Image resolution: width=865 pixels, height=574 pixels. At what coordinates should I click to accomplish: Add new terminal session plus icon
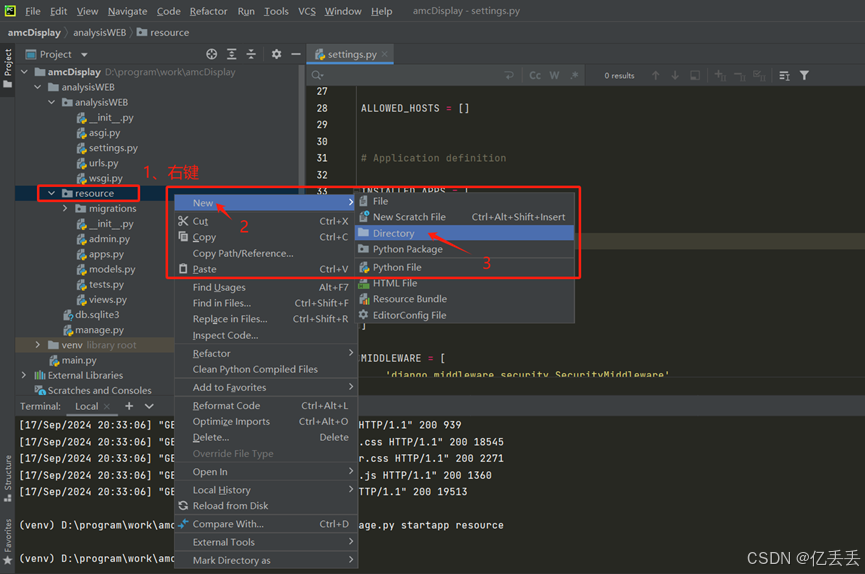129,406
